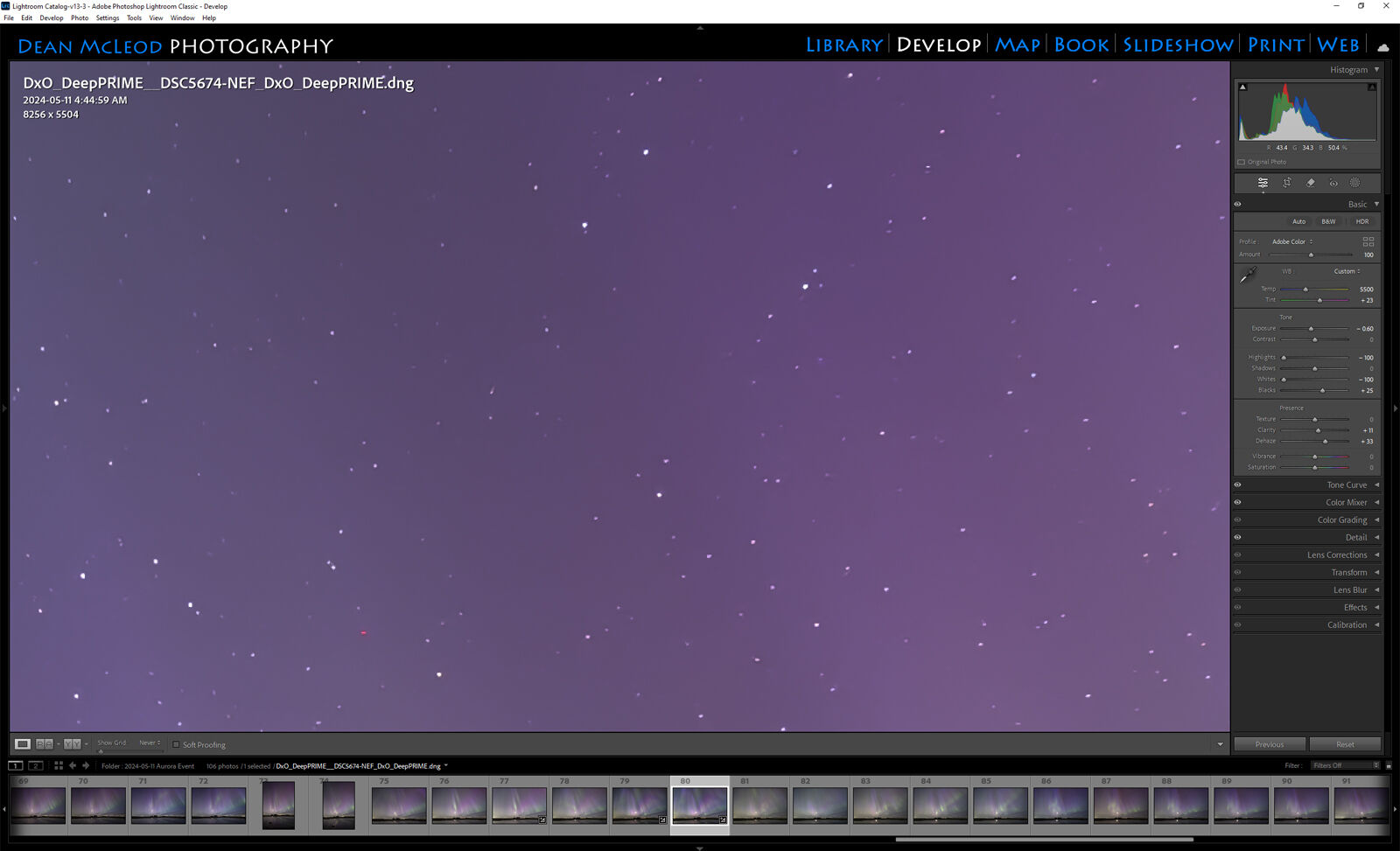Select filmstrip thumbnail 85
1400x851 pixels.
[1000, 806]
